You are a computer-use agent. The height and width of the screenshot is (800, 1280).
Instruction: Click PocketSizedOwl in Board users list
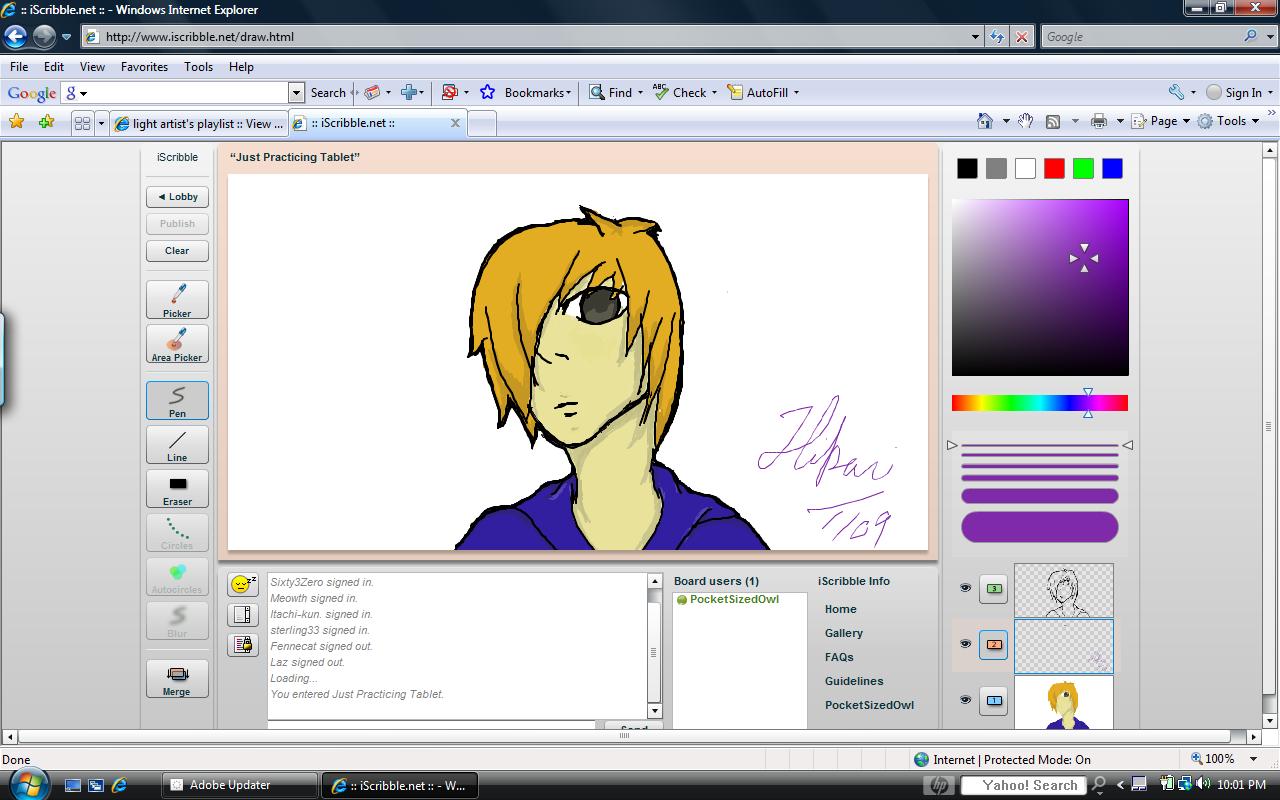point(734,599)
